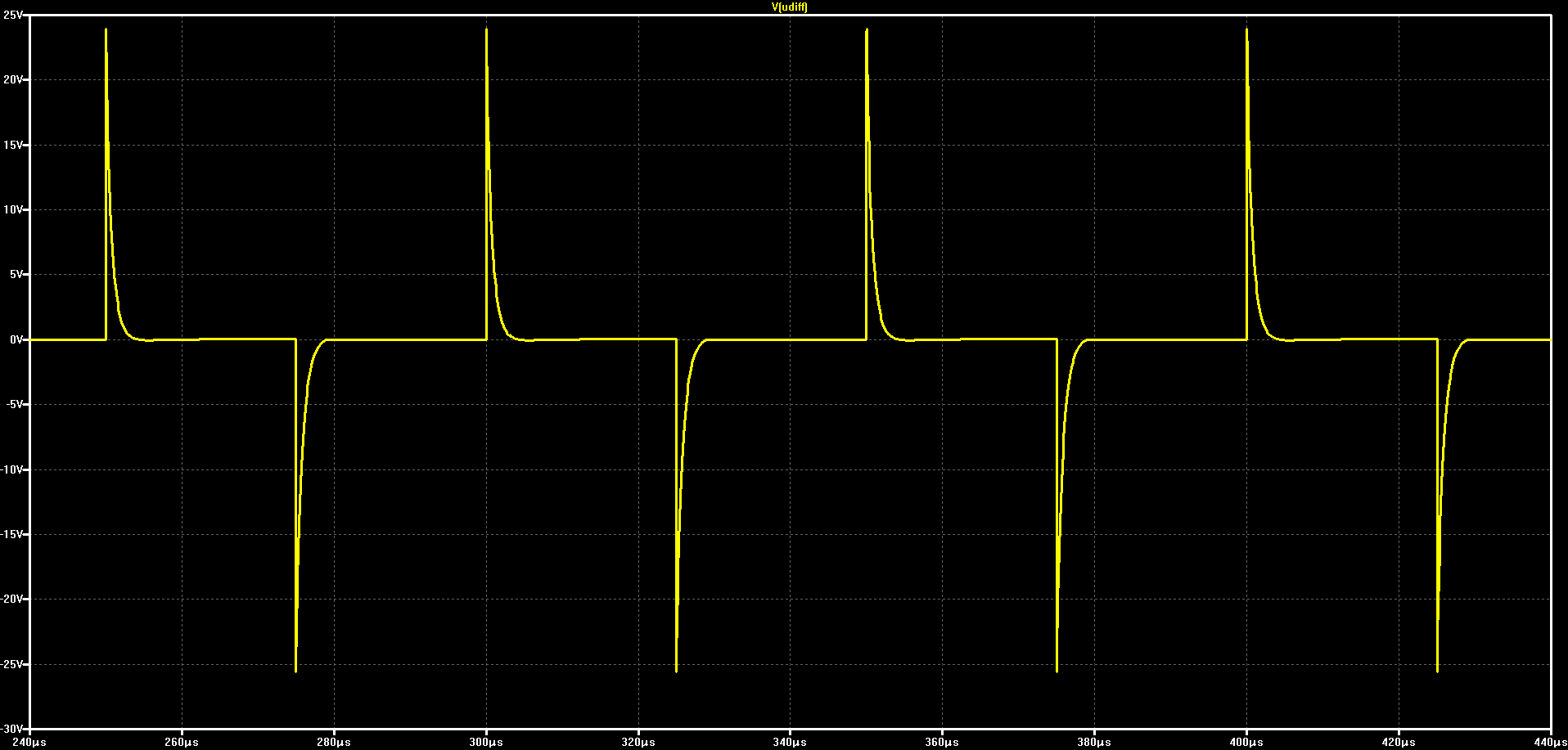Click the -5V vertical axis label
The image size is (1568, 750).
coord(13,404)
